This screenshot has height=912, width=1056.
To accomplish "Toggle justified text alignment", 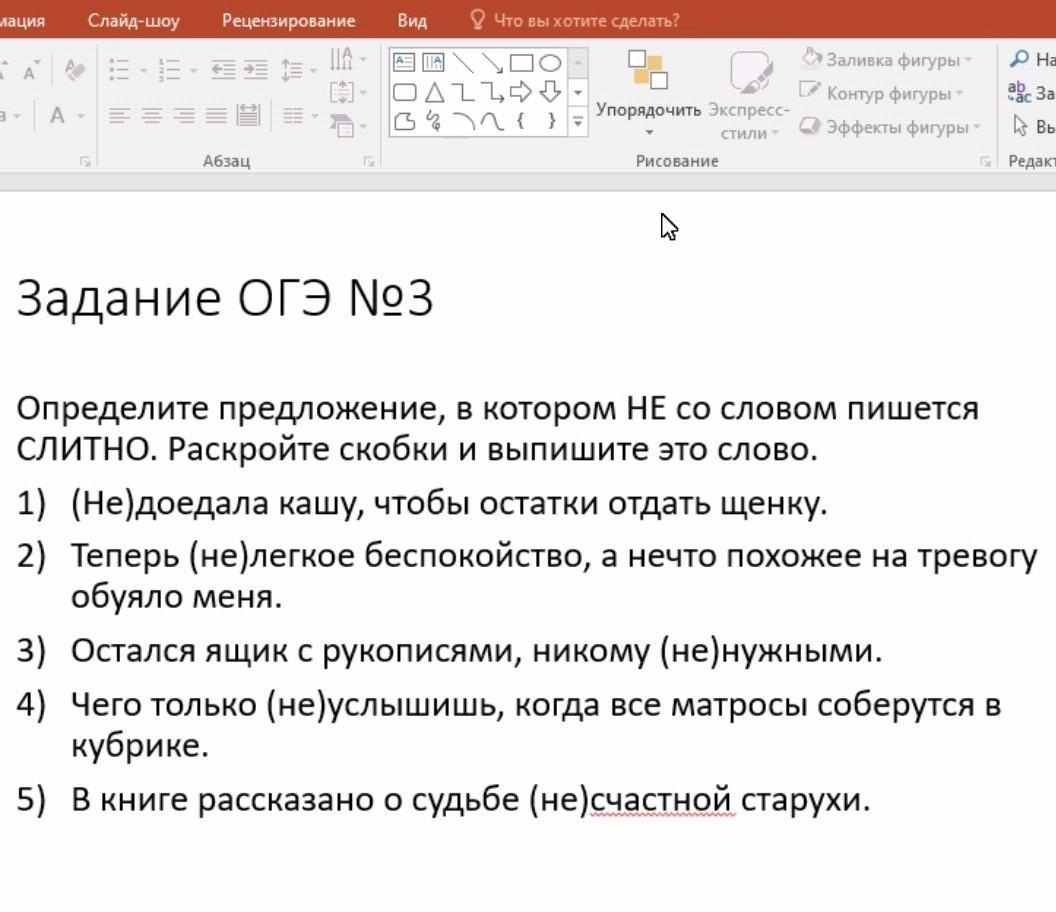I will pos(216,116).
